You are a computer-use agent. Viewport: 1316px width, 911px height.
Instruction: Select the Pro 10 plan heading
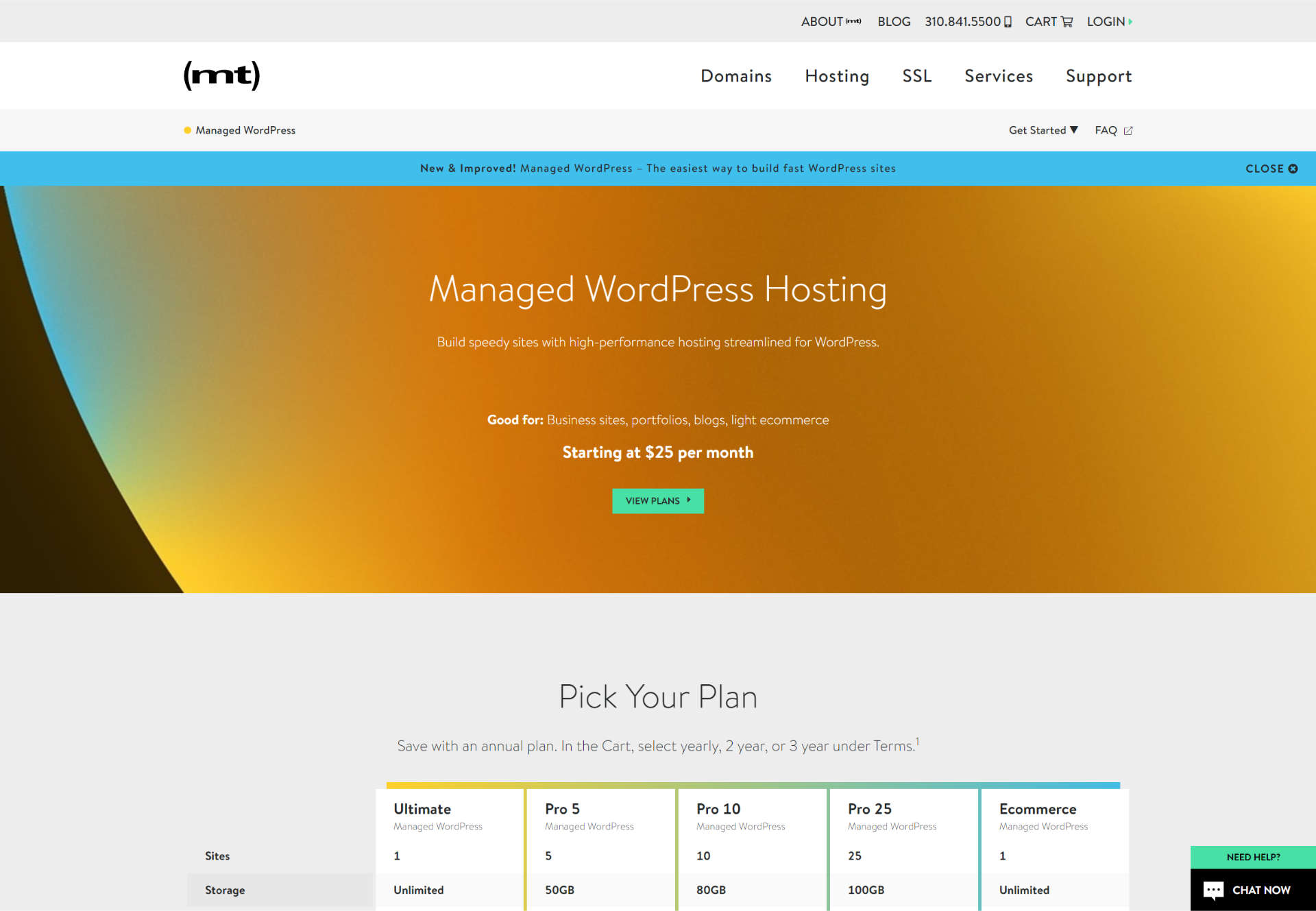[718, 809]
